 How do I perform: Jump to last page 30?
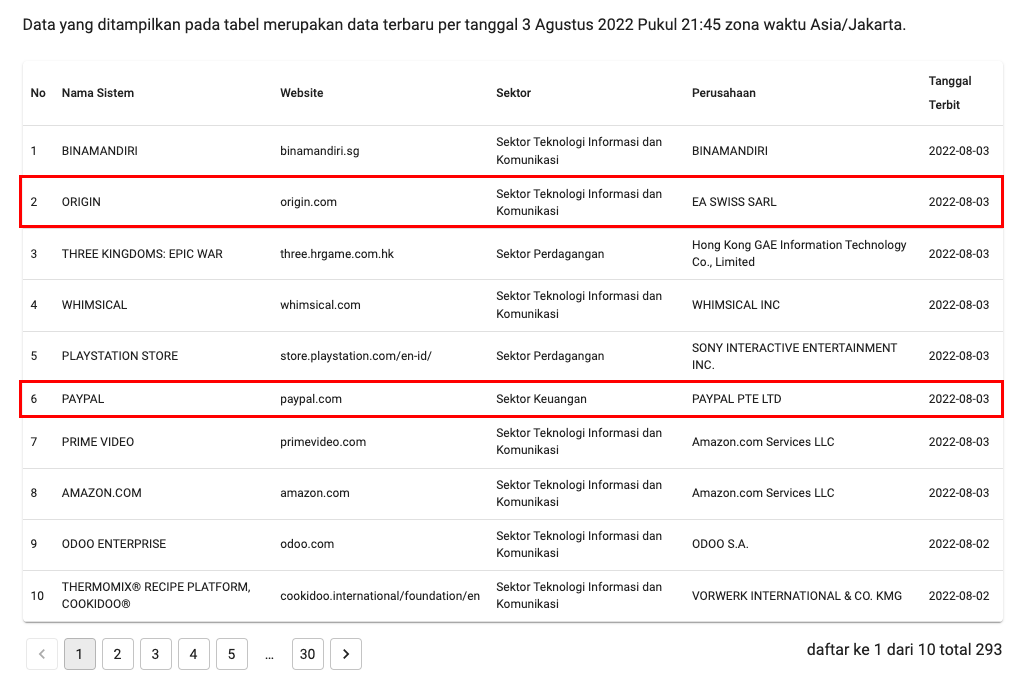tap(307, 654)
